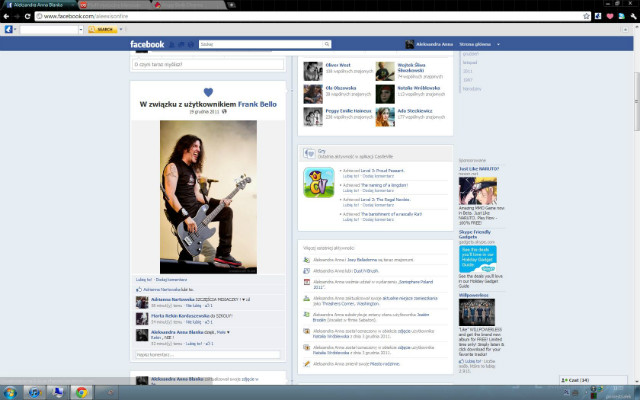Screen dimensions: 640x400
Task: Click calendar icon beside Sonisphere Poland activity
Action: 307,282
